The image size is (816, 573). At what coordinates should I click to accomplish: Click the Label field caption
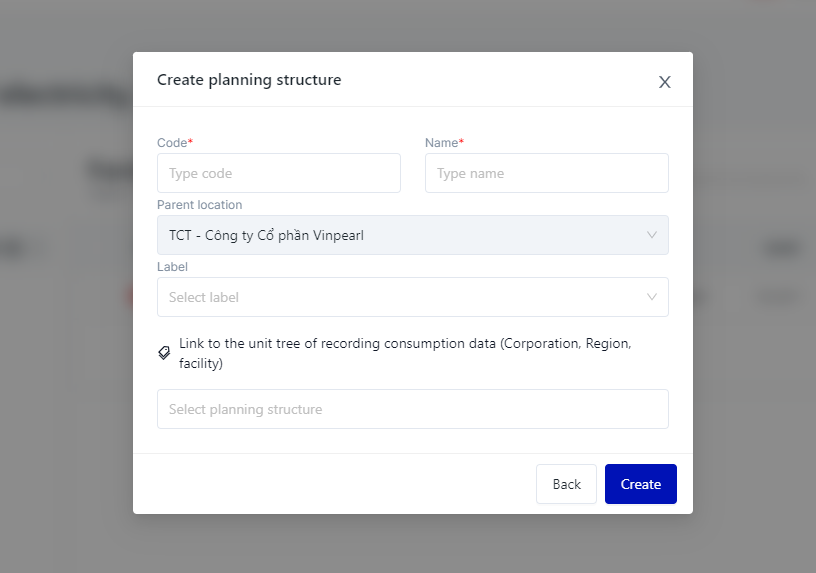click(x=172, y=267)
